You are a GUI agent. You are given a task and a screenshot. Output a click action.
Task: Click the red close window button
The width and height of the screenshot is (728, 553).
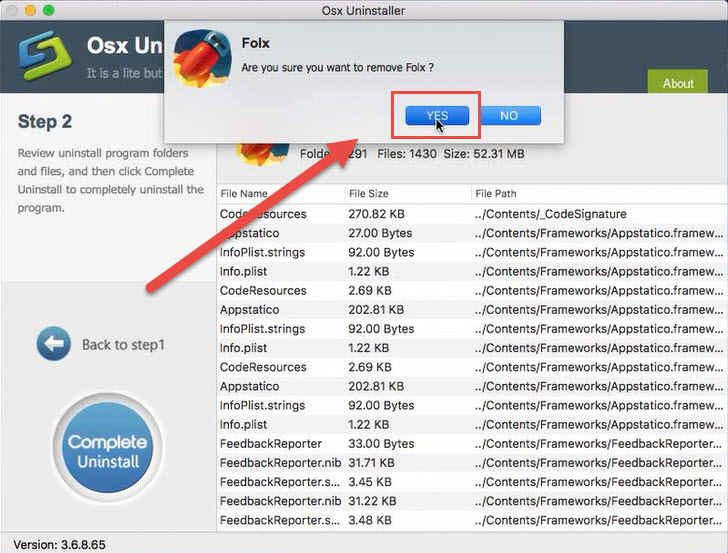(13, 11)
